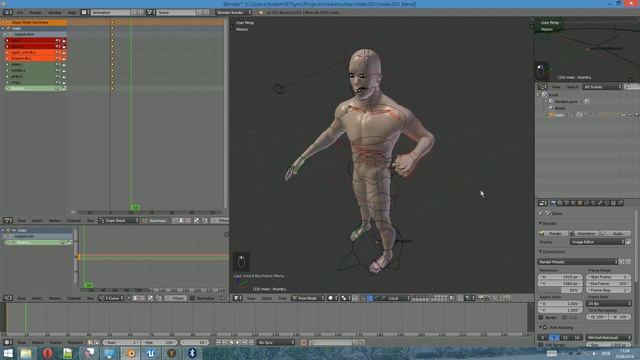Open the Info editor type selector icon
Image resolution: width=640 pixels, height=360 pixels.
[8, 12]
